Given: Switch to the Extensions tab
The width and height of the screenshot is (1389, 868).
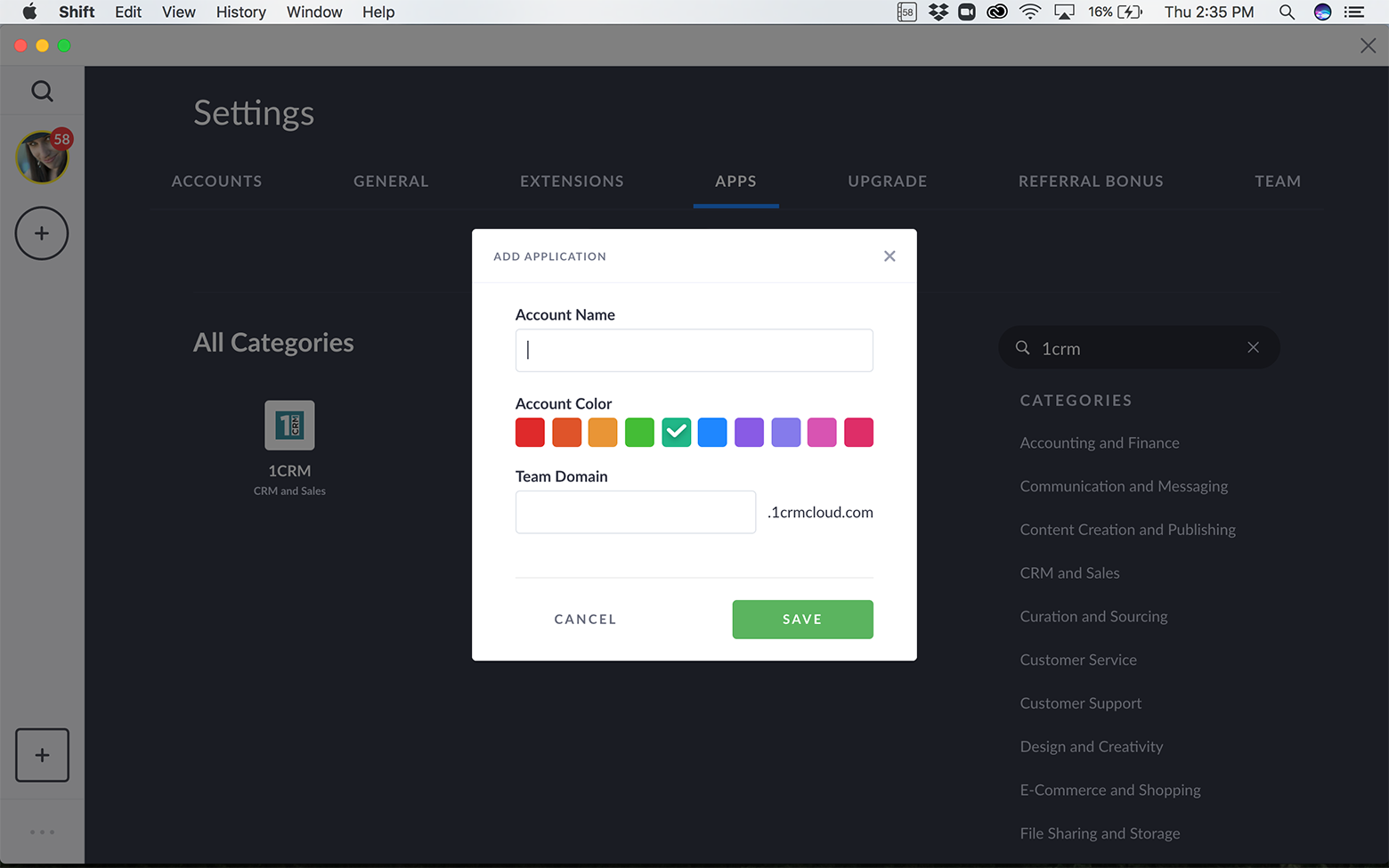Looking at the screenshot, I should (x=572, y=181).
